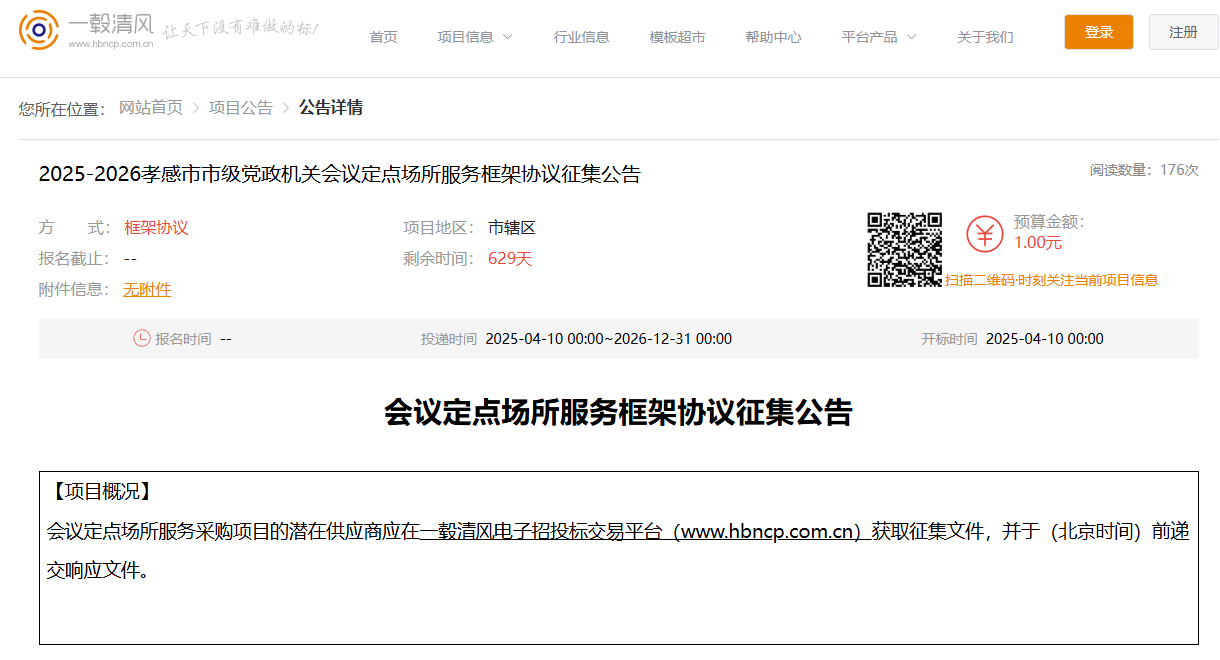
Task: Click the orange 登录 button
Action: tap(1098, 31)
